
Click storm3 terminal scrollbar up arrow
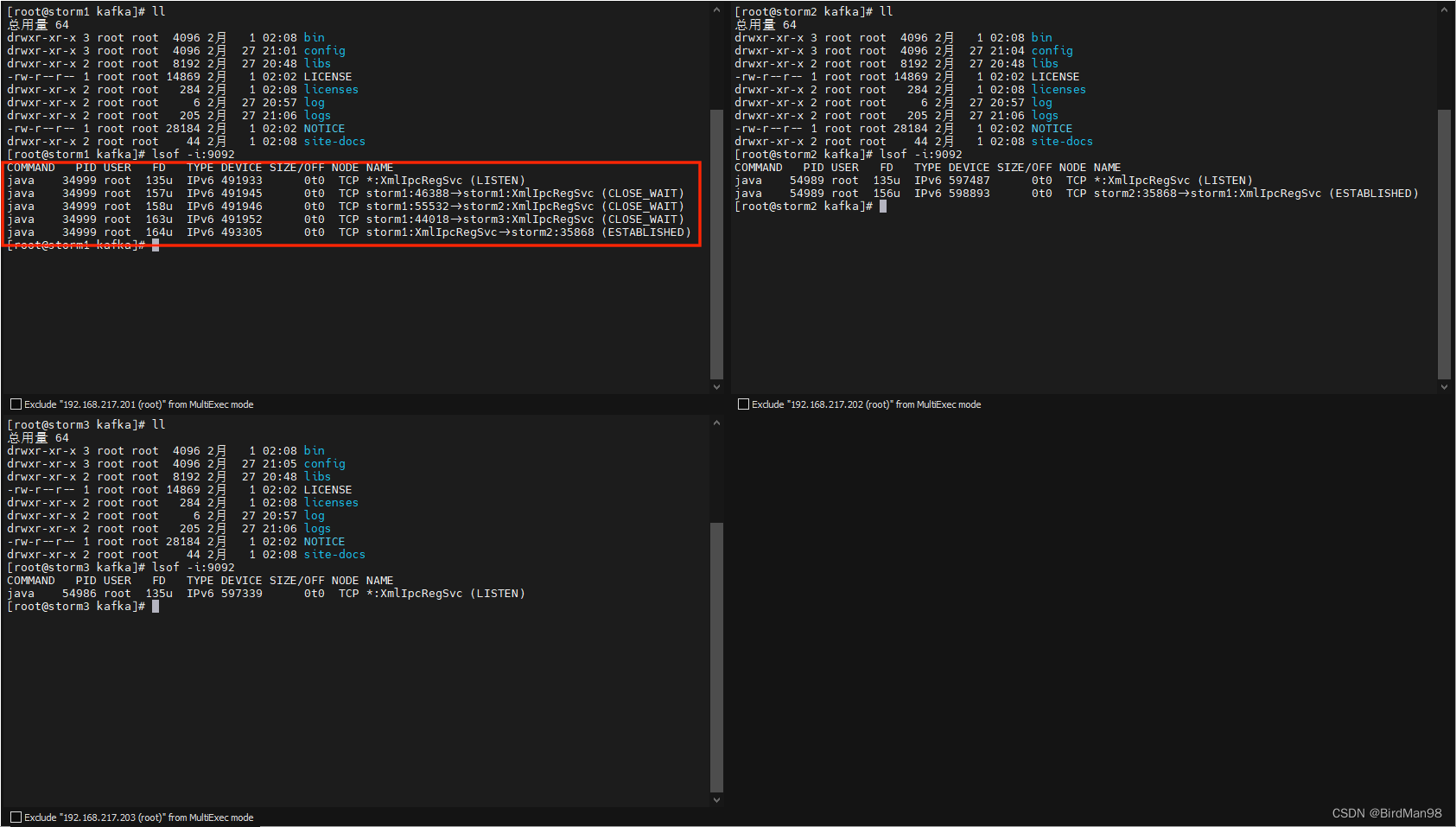point(716,423)
